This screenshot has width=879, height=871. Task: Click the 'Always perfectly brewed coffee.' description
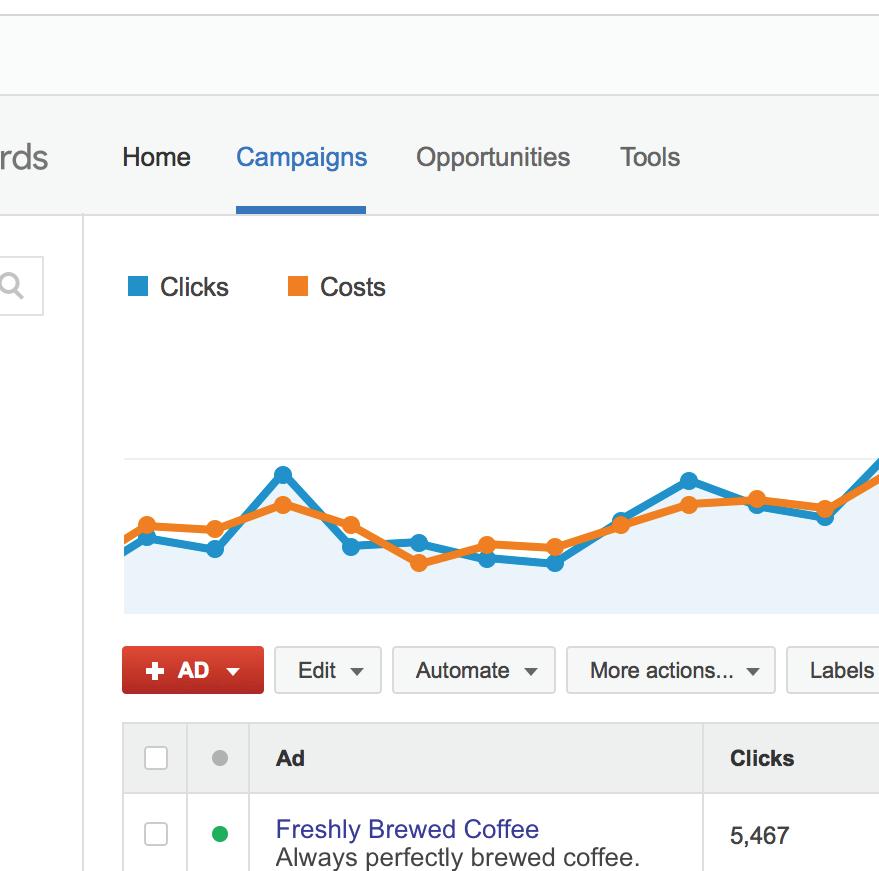tap(457, 858)
